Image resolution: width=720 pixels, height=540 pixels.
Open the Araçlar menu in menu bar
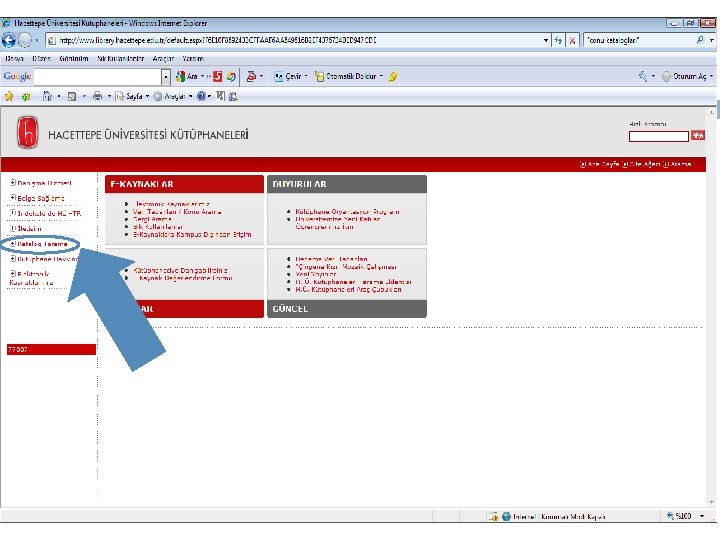click(163, 58)
